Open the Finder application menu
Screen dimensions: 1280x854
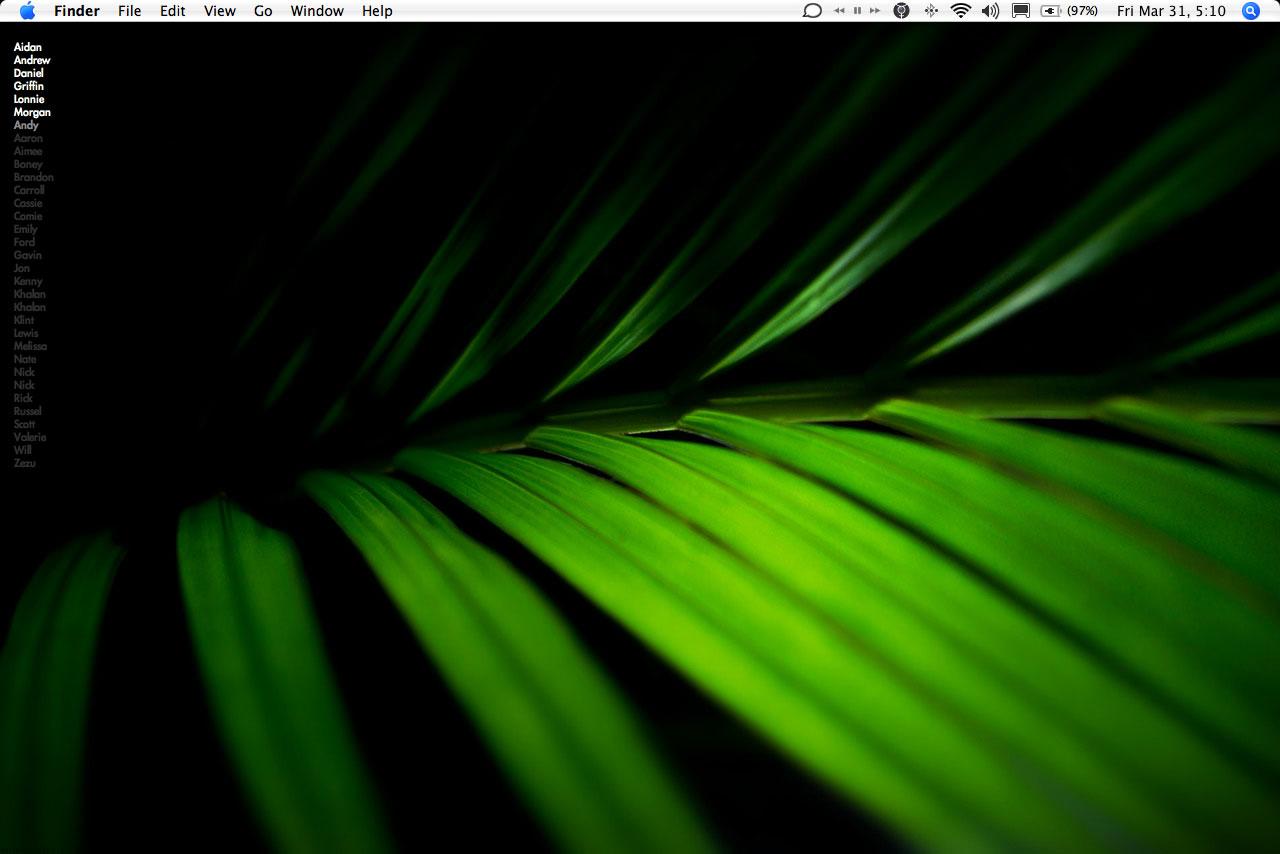(x=77, y=11)
